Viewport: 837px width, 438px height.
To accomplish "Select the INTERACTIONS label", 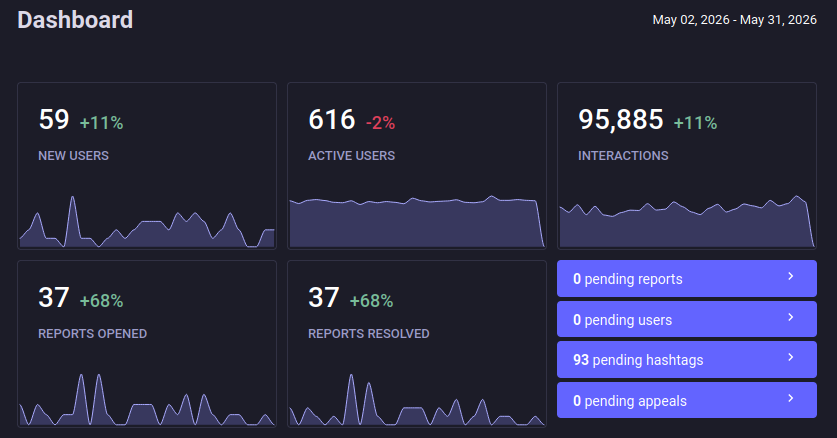I will coord(623,155).
